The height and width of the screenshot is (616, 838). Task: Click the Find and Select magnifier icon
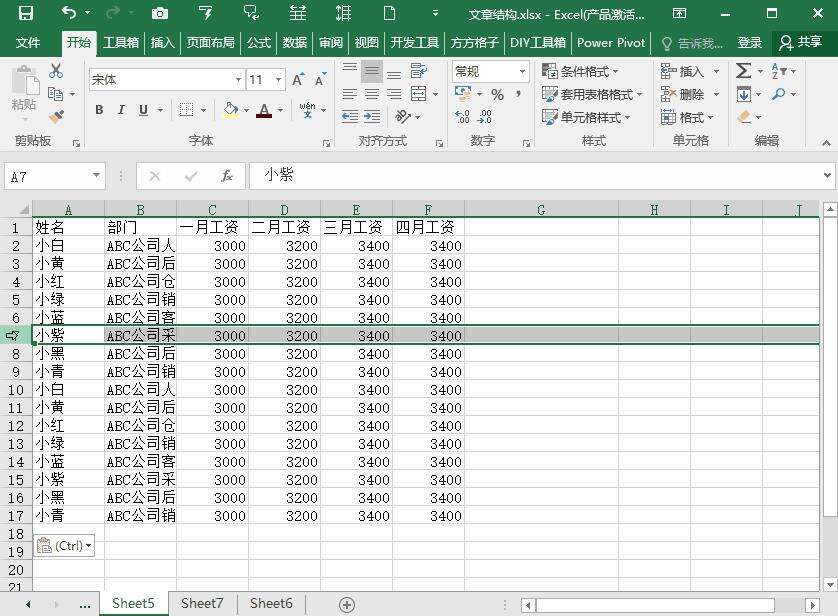(x=778, y=94)
